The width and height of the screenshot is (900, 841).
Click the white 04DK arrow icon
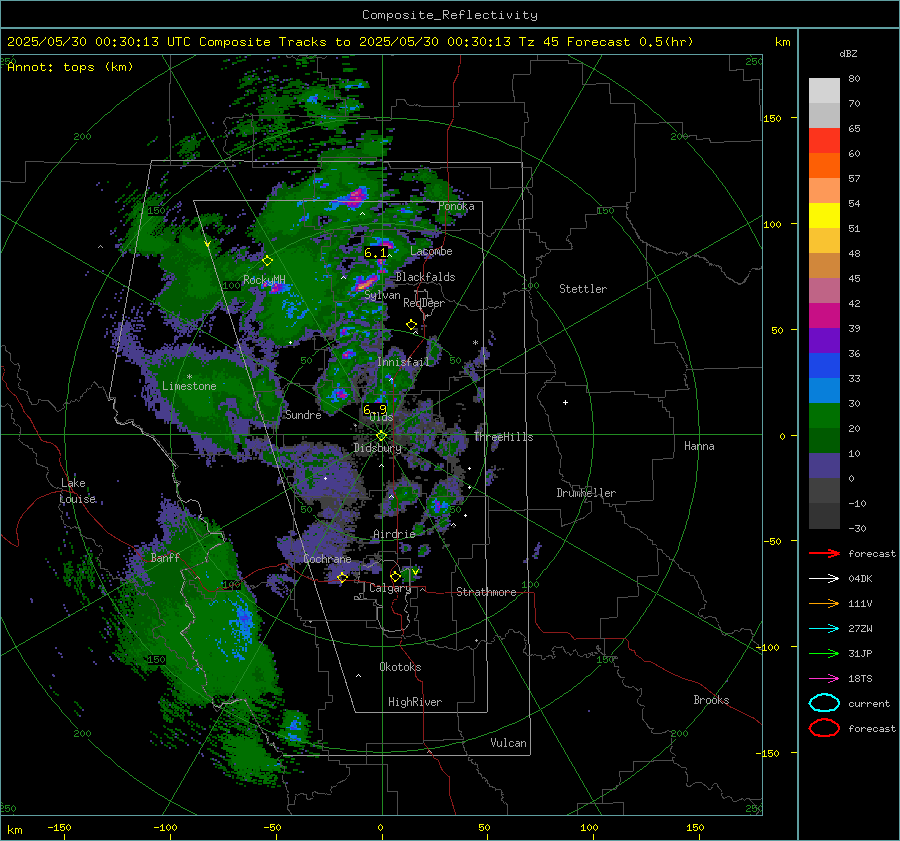click(824, 579)
